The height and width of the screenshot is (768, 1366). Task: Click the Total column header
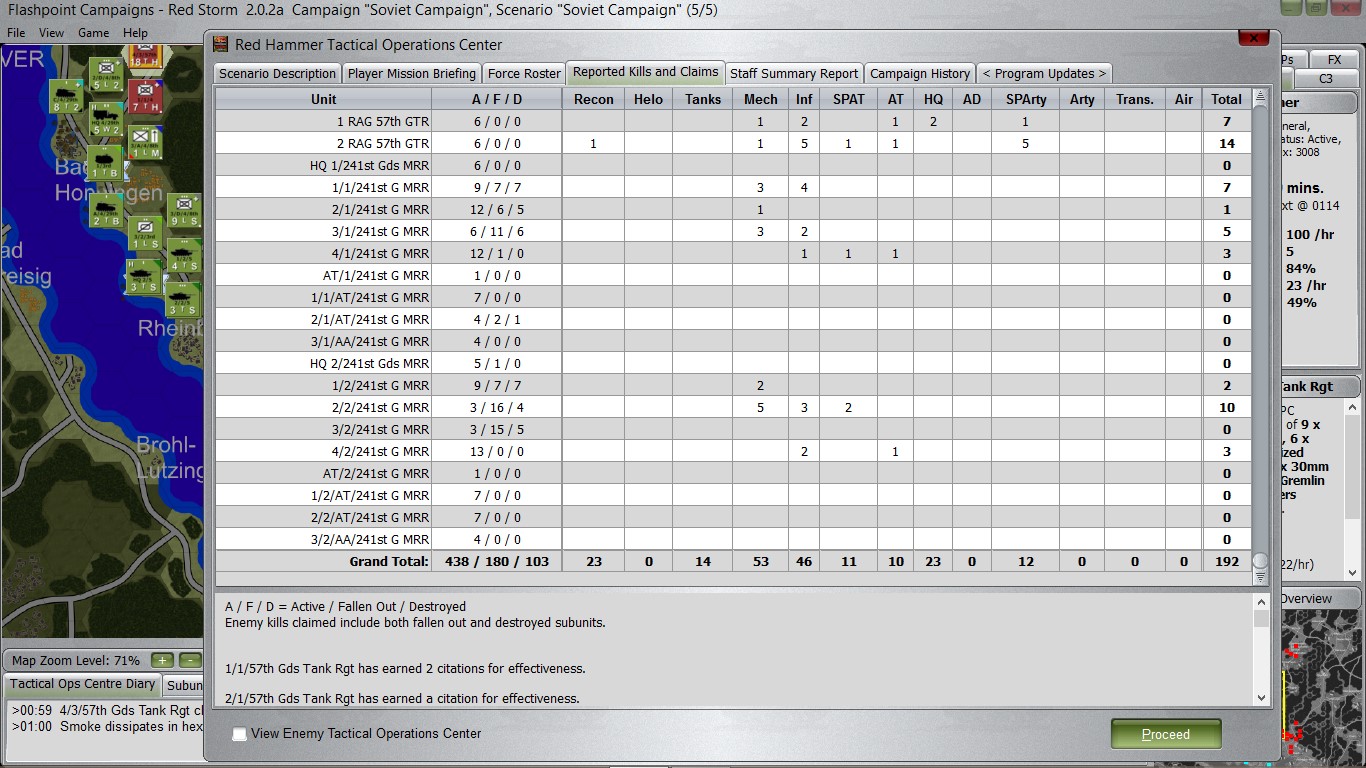(1227, 99)
